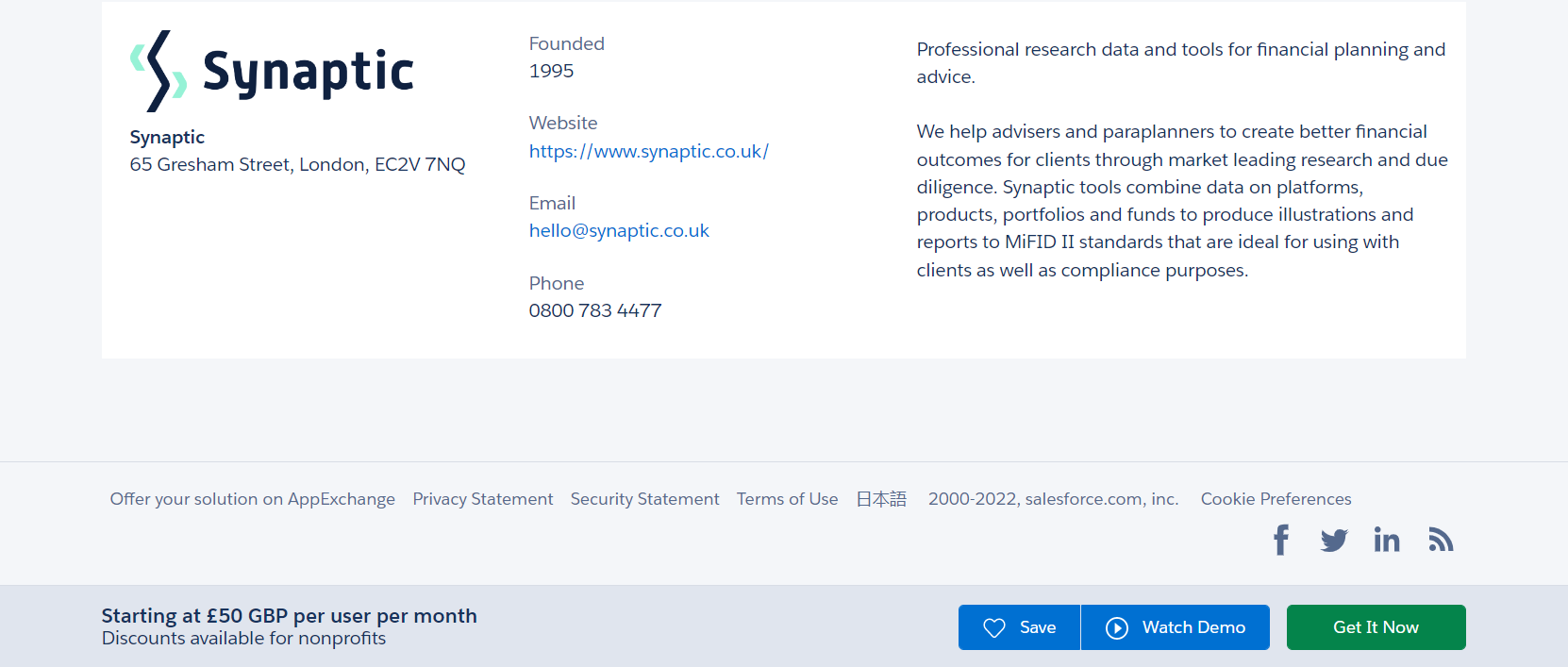Click the Synaptic company logo

point(272,71)
